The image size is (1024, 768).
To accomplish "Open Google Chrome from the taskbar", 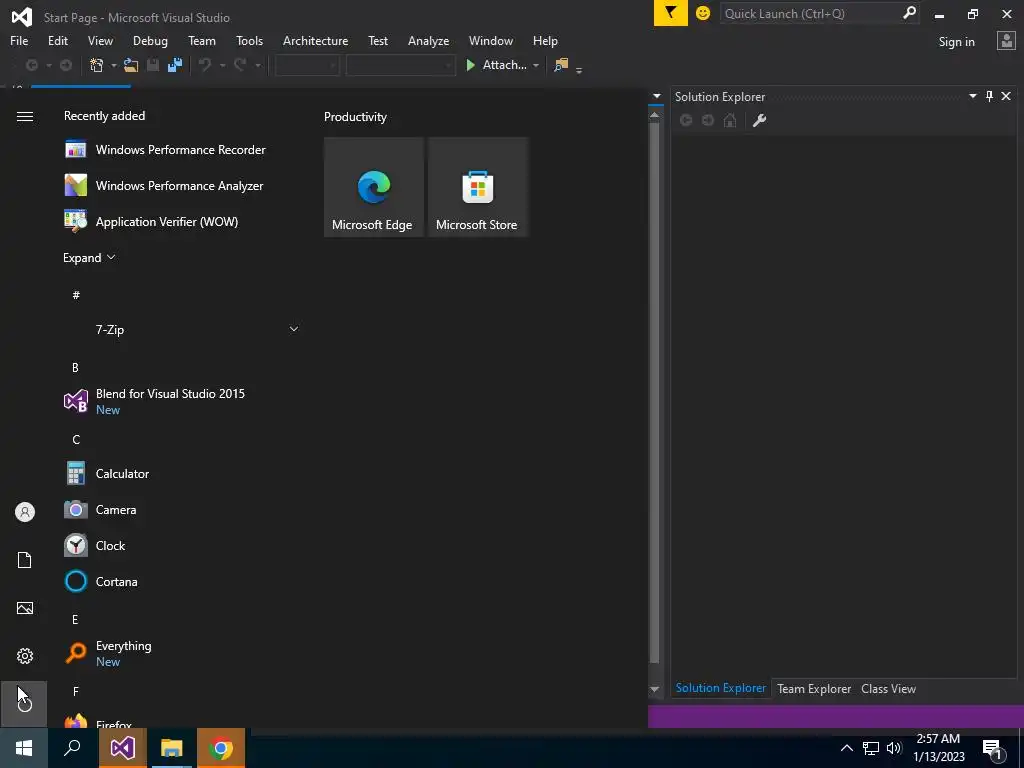I will (x=221, y=748).
